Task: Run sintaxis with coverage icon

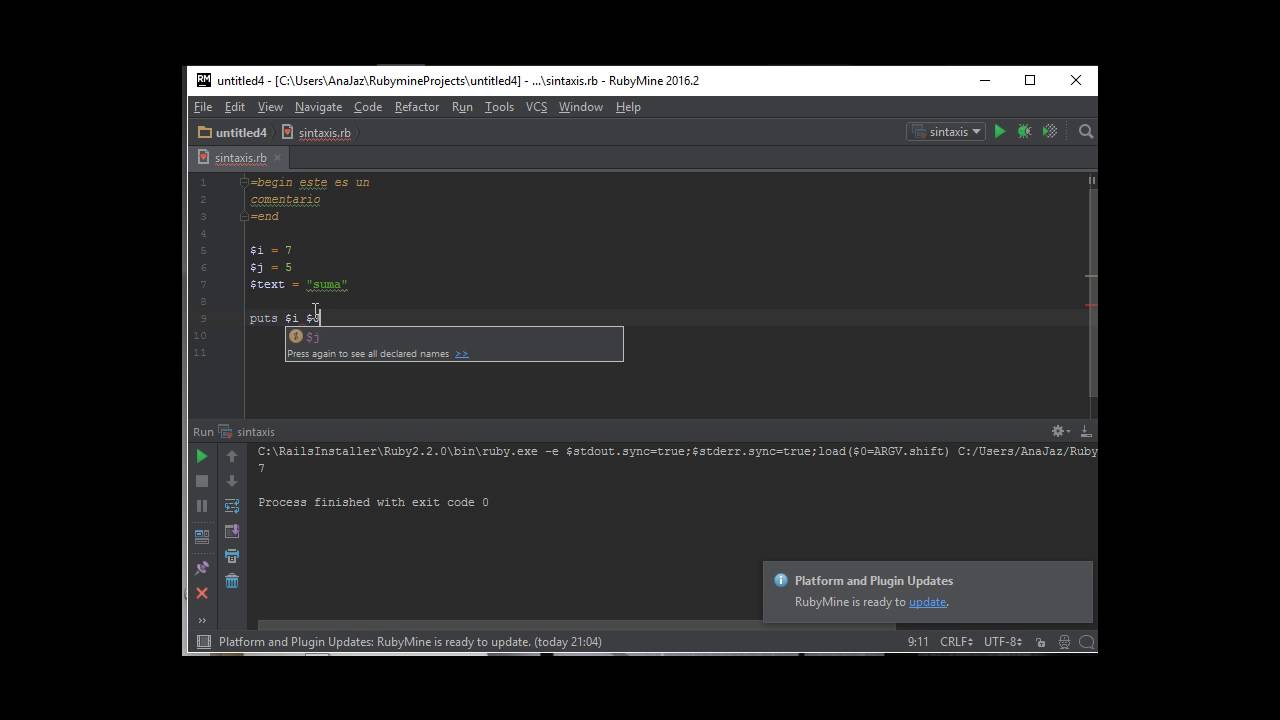Action: 1050,132
